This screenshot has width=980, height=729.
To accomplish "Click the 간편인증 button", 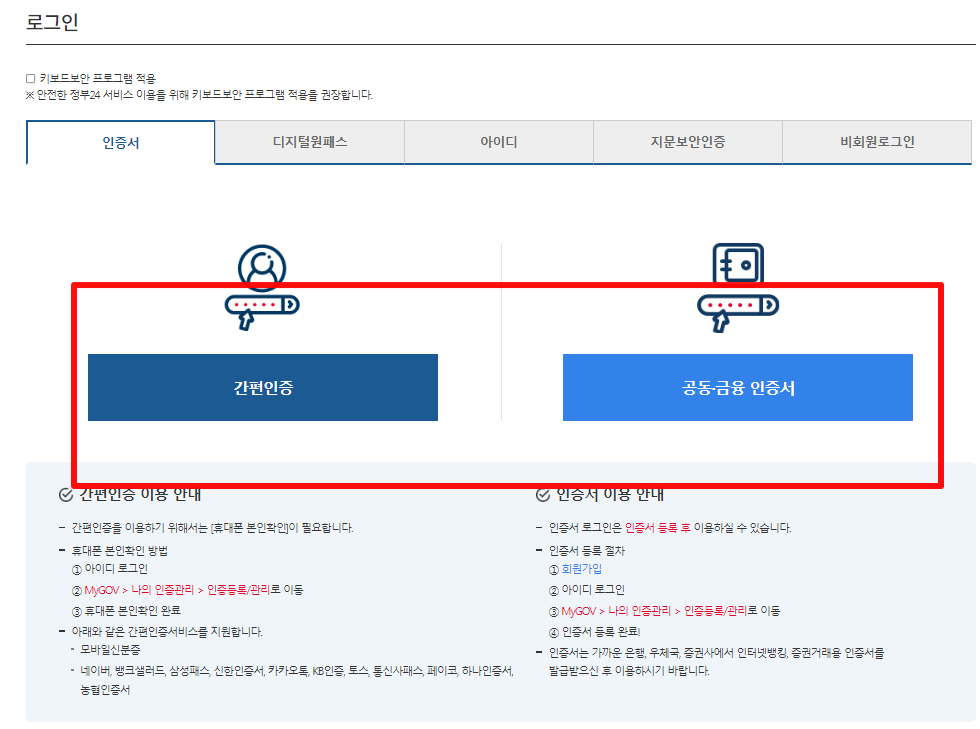I will click(262, 388).
